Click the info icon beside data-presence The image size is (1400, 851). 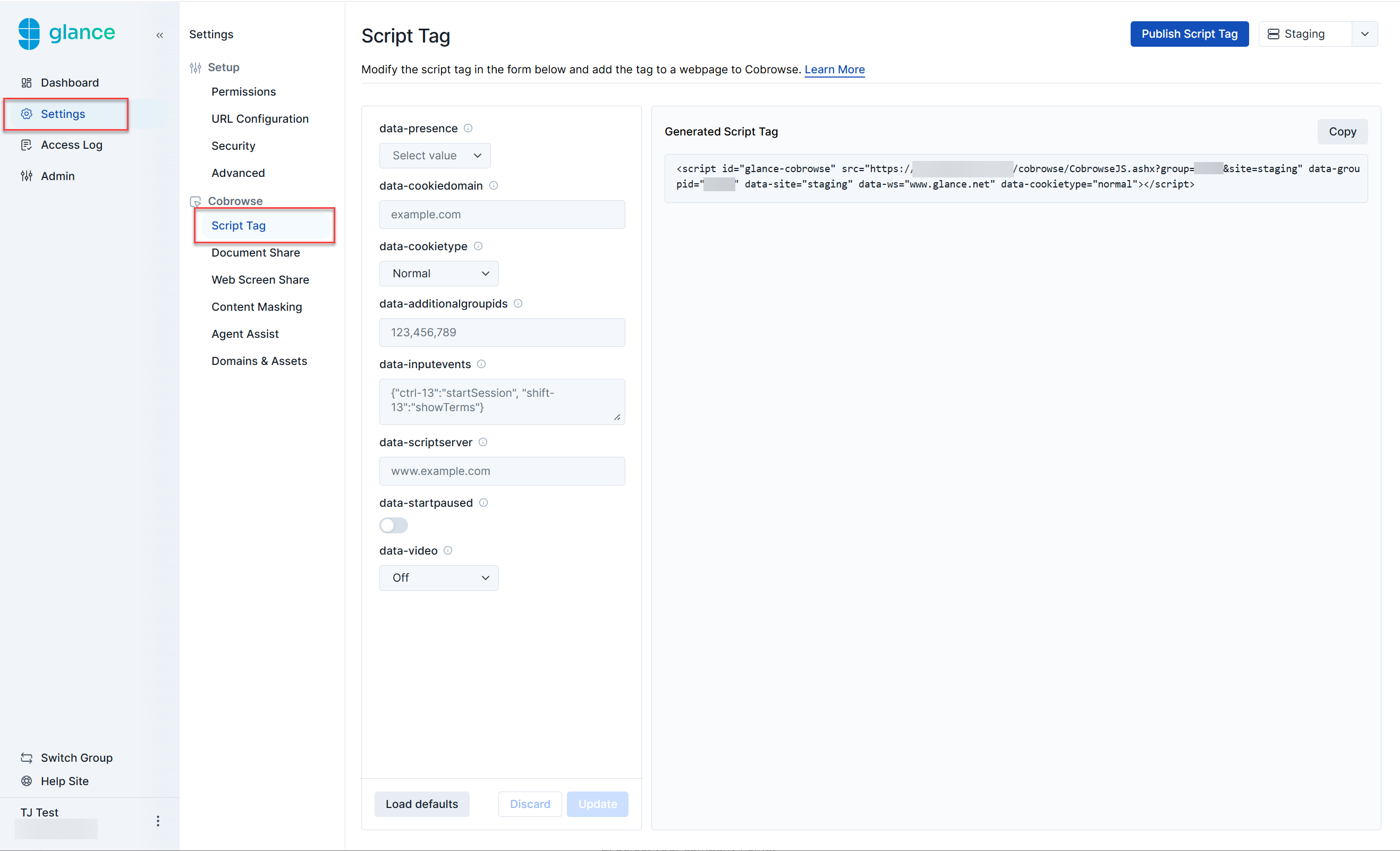pos(468,129)
